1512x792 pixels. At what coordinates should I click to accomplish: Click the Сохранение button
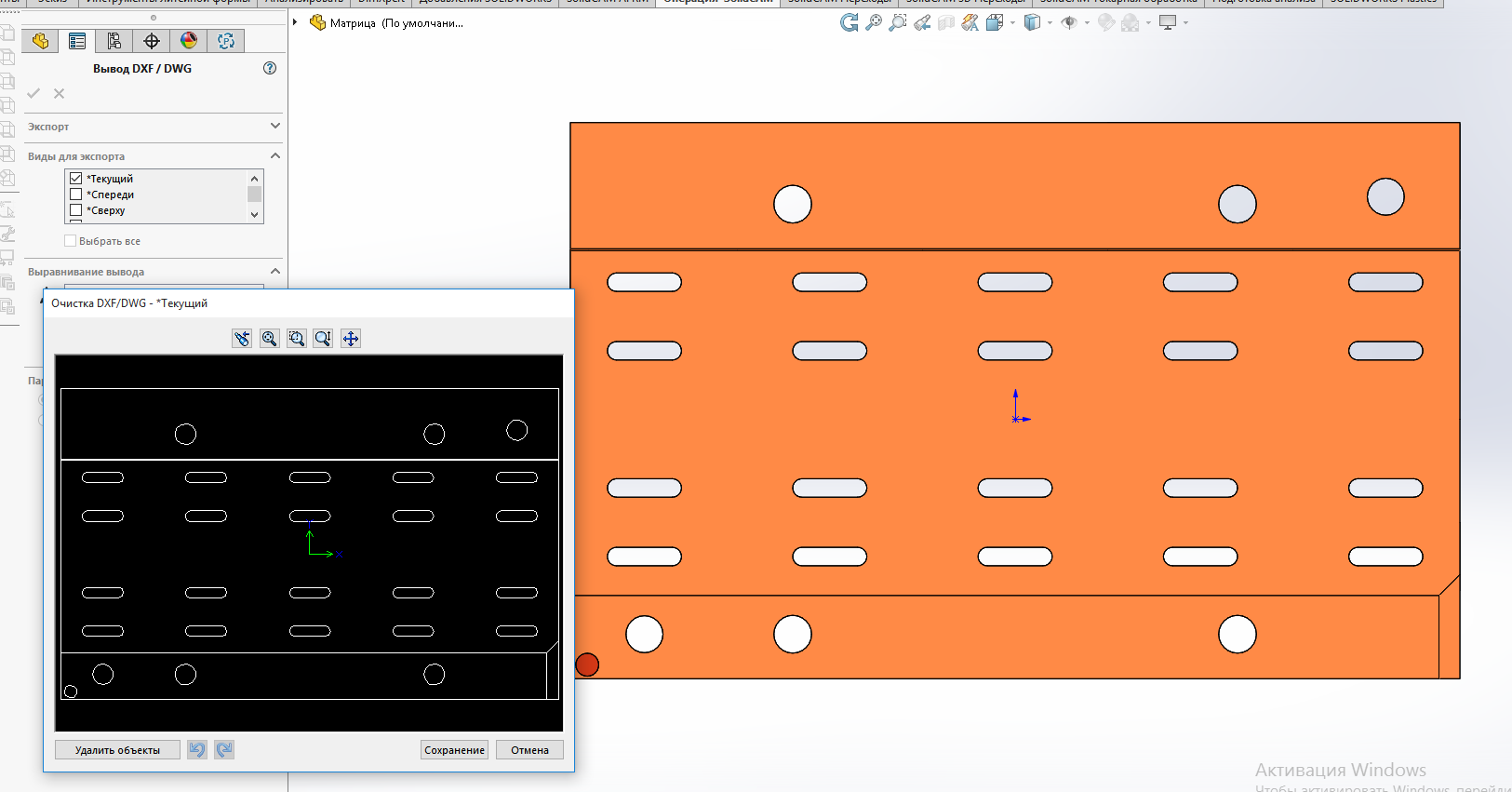pyautogui.click(x=454, y=750)
